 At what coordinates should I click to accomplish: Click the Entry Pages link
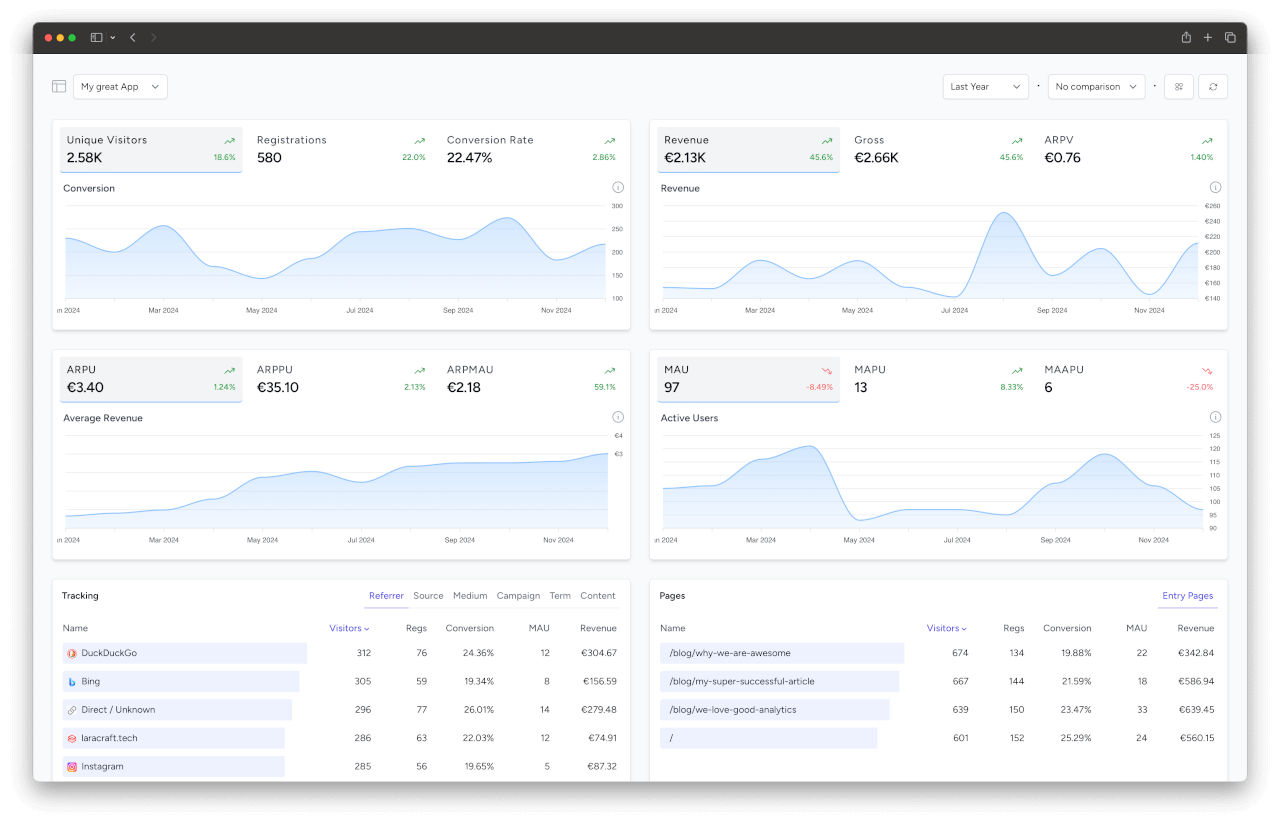point(1187,596)
